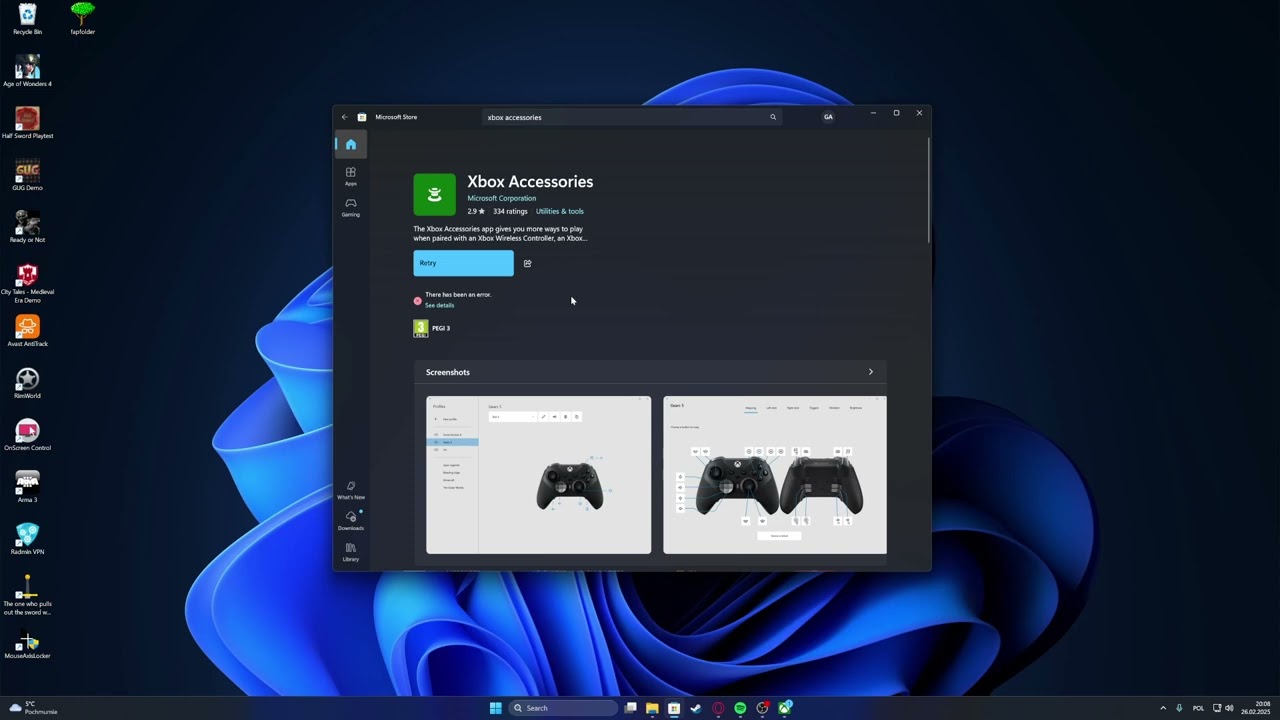Open Library in the Store sidebar

350,552
